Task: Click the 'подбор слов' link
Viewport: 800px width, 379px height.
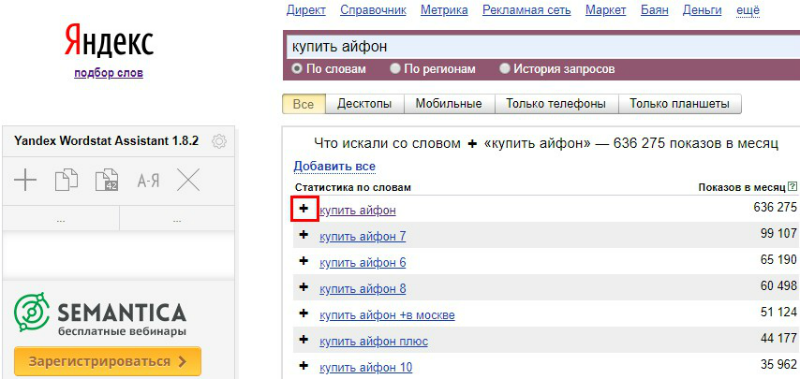Action: (x=109, y=73)
